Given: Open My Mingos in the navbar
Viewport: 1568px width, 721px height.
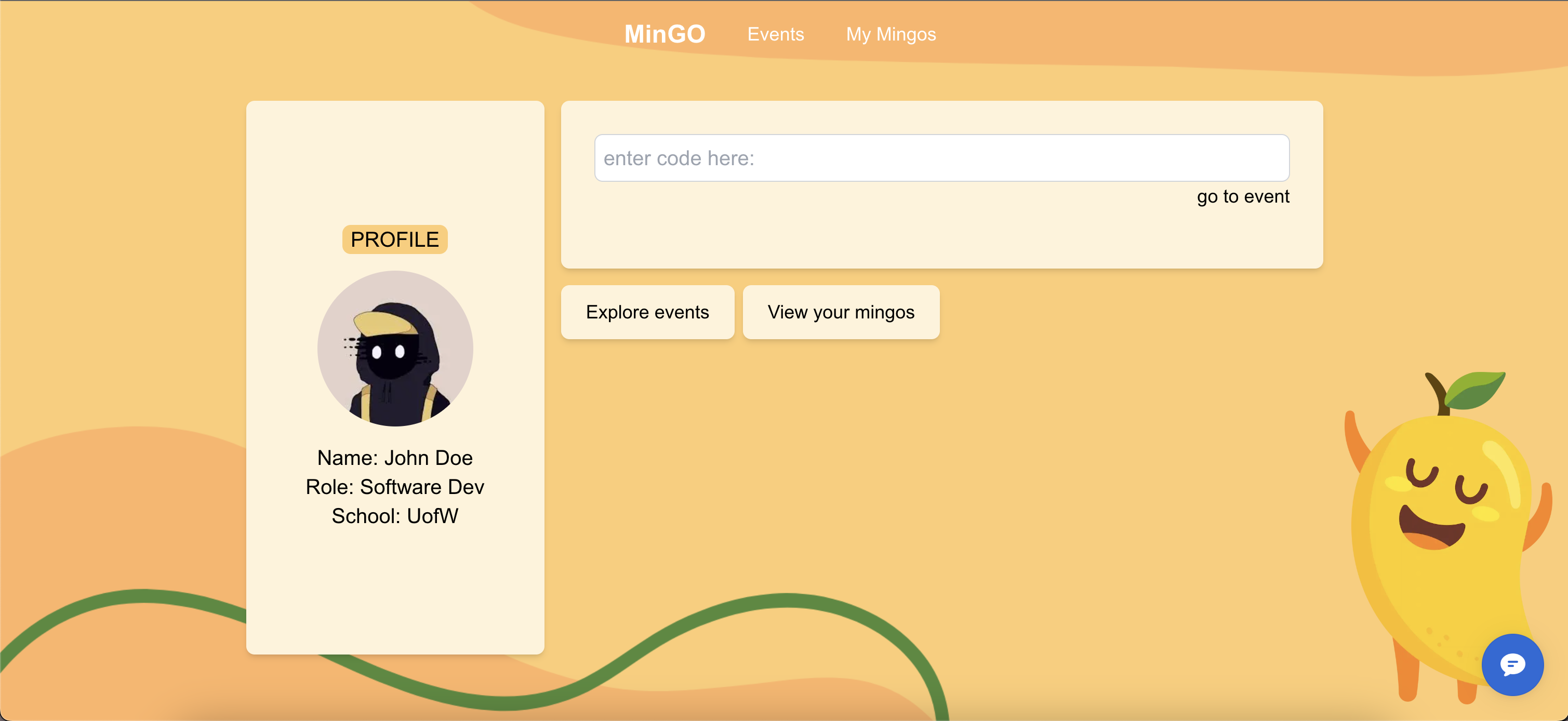Looking at the screenshot, I should point(891,34).
